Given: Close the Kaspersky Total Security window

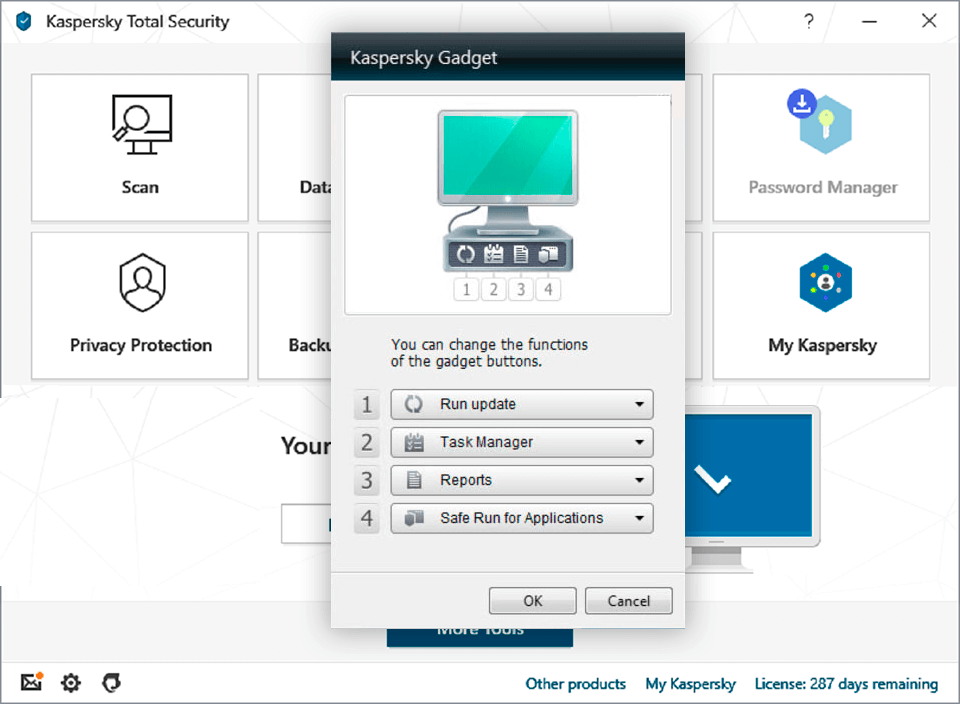Looking at the screenshot, I should coord(929,21).
